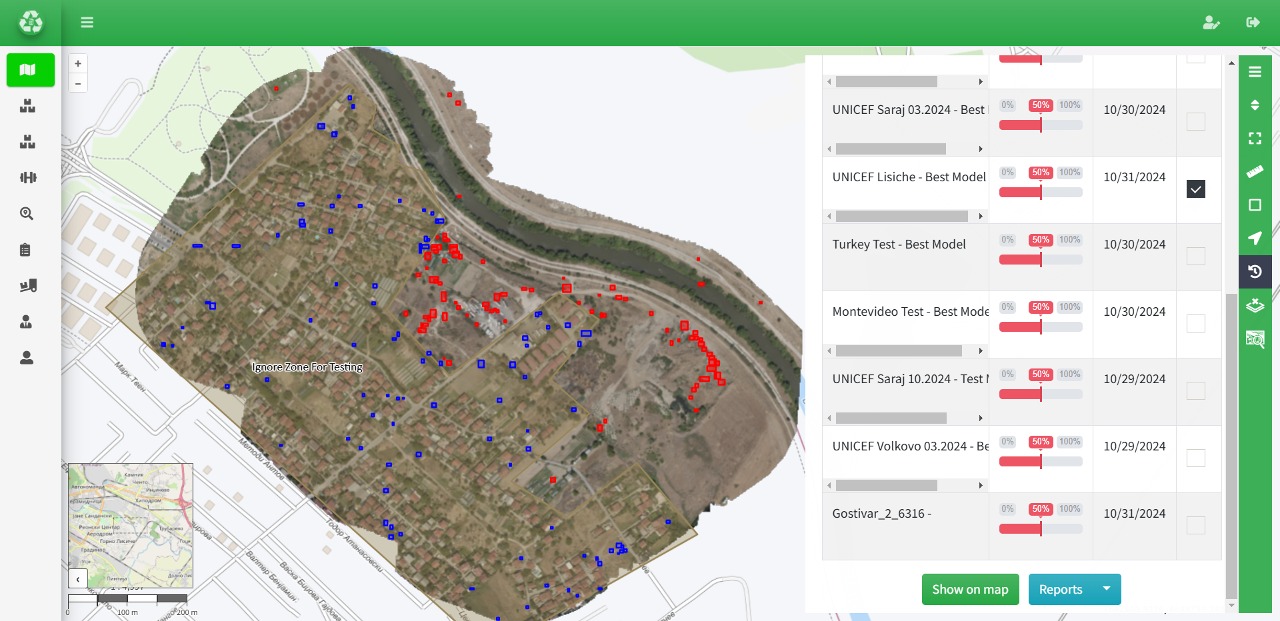Select the ruler measure tool
The image size is (1280, 621).
(1255, 172)
